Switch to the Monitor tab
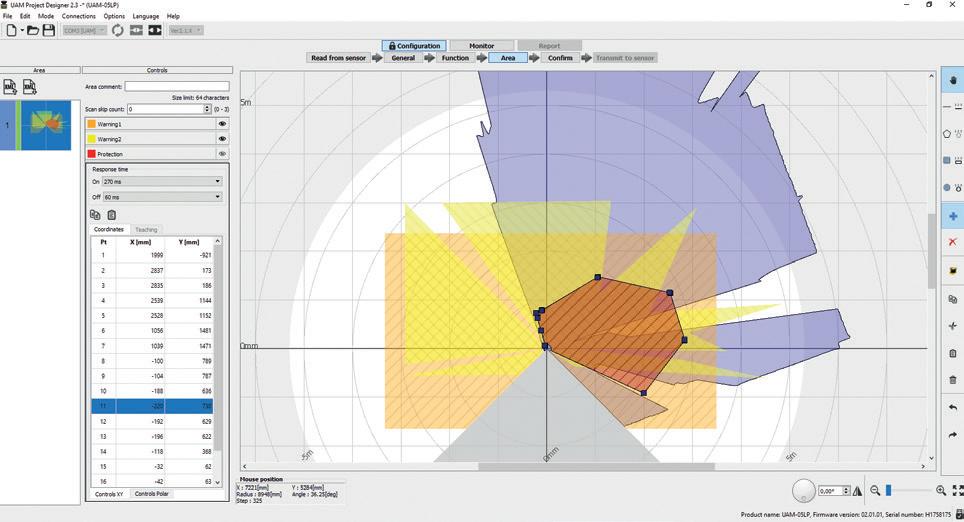This screenshot has height=522, width=964. tap(481, 45)
